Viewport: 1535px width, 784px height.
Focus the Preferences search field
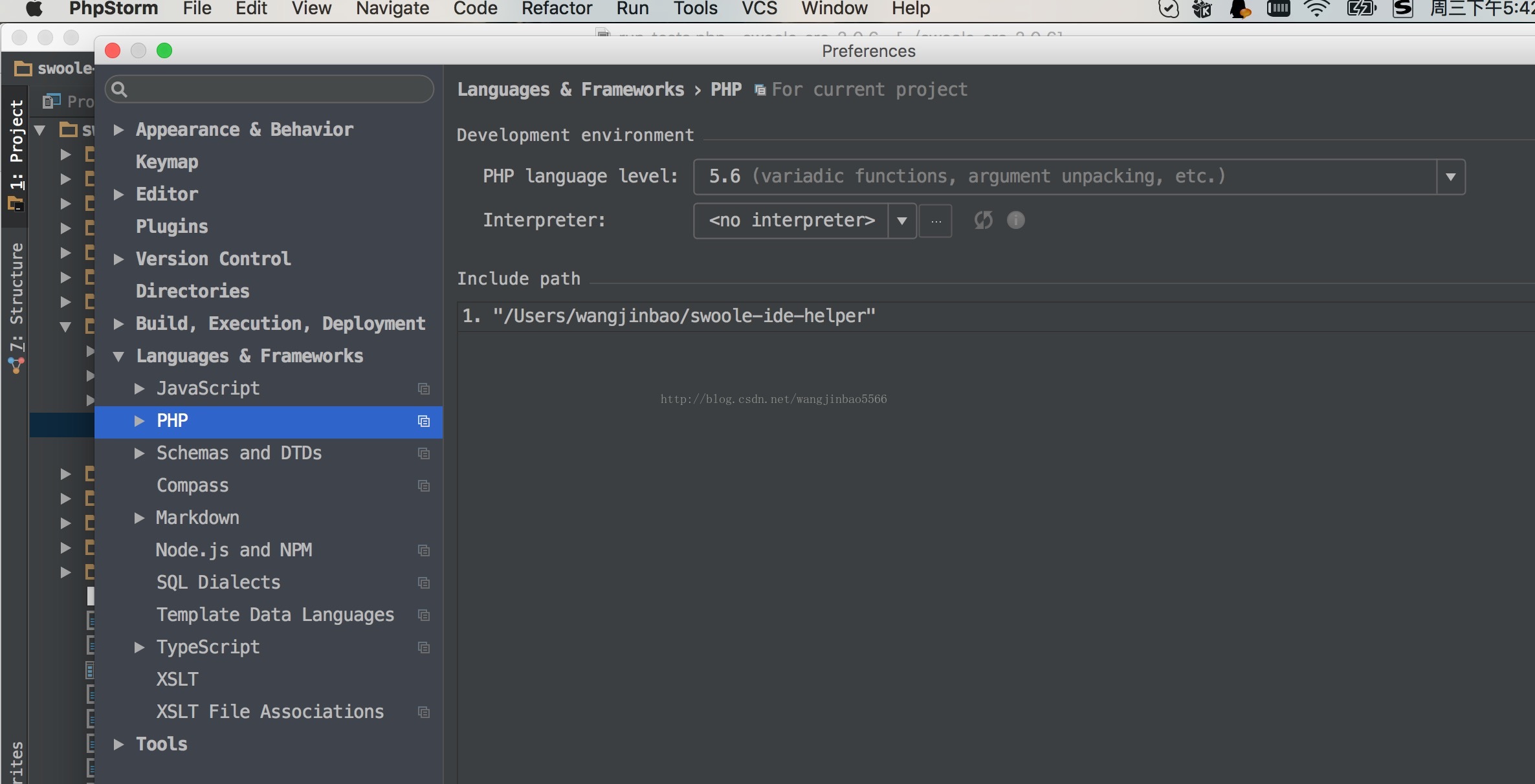(269, 89)
